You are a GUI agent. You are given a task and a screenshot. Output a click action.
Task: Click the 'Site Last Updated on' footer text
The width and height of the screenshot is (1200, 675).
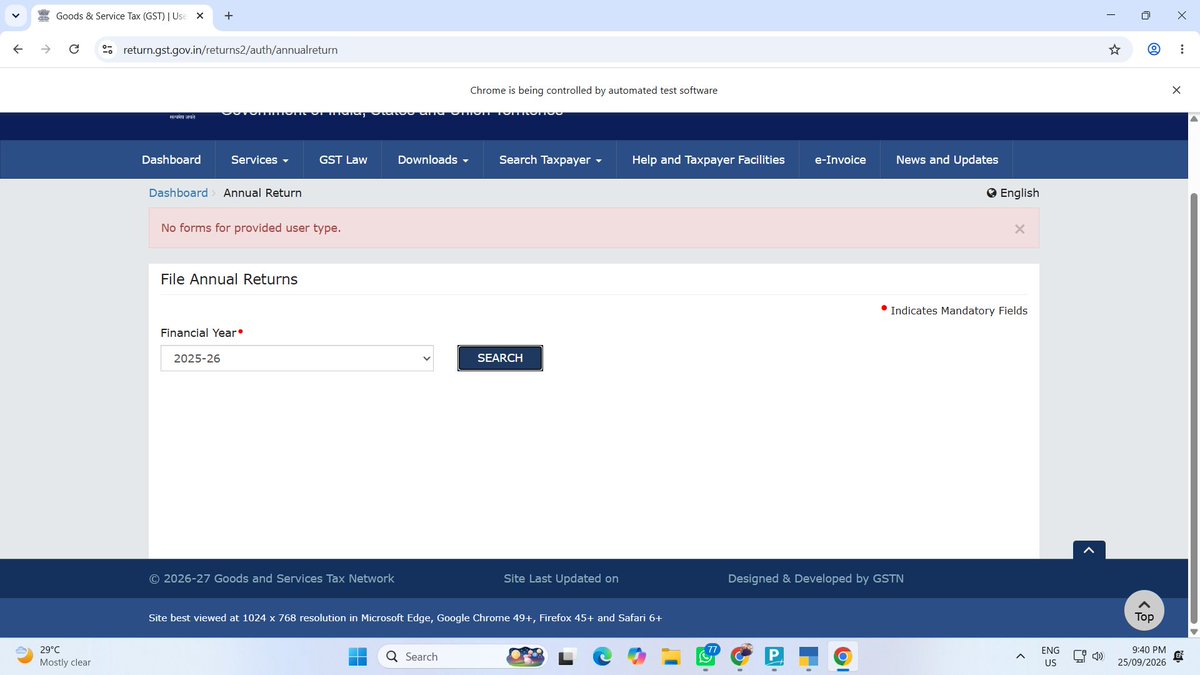(x=561, y=578)
